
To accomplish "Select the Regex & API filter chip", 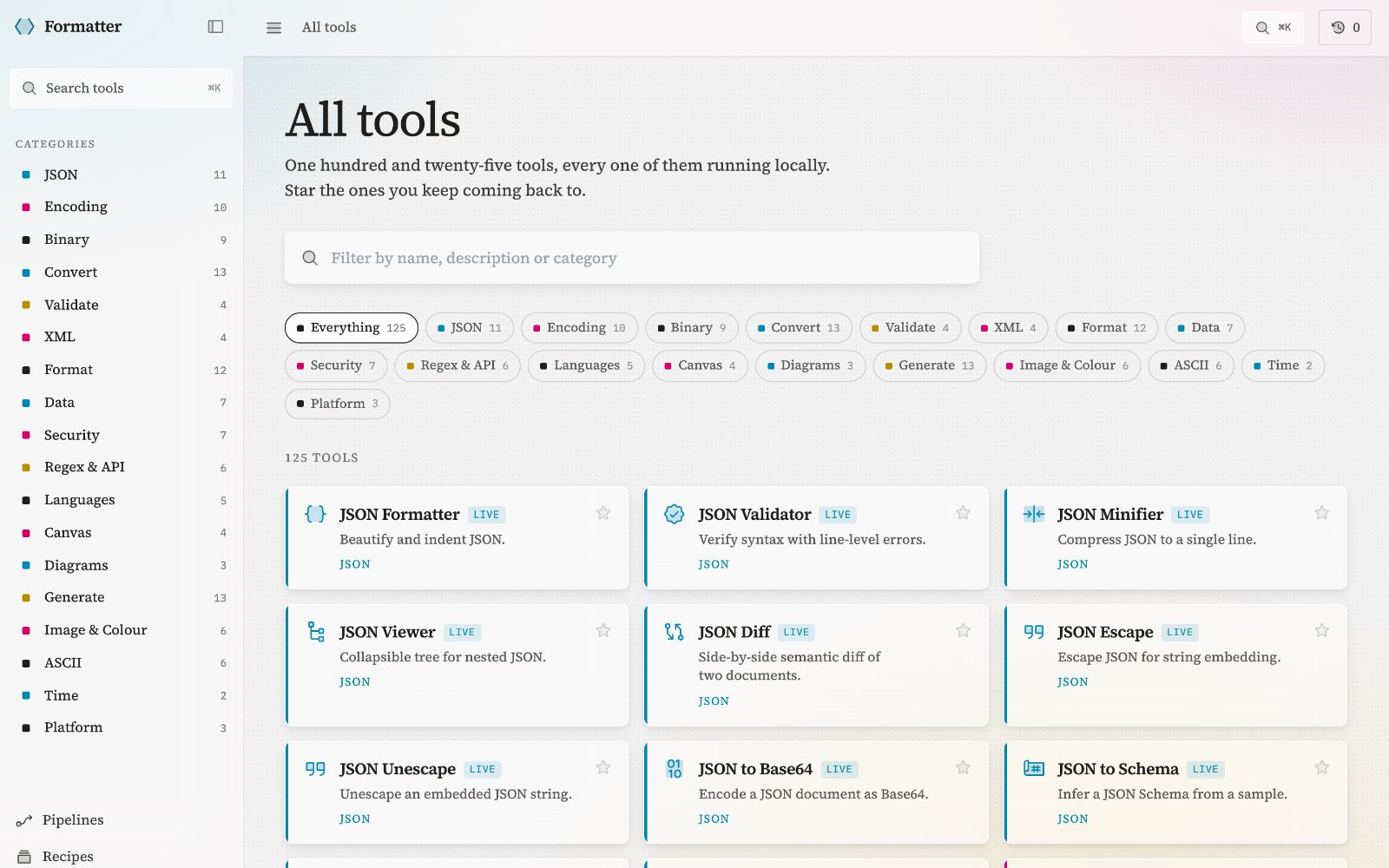I will [x=458, y=365].
